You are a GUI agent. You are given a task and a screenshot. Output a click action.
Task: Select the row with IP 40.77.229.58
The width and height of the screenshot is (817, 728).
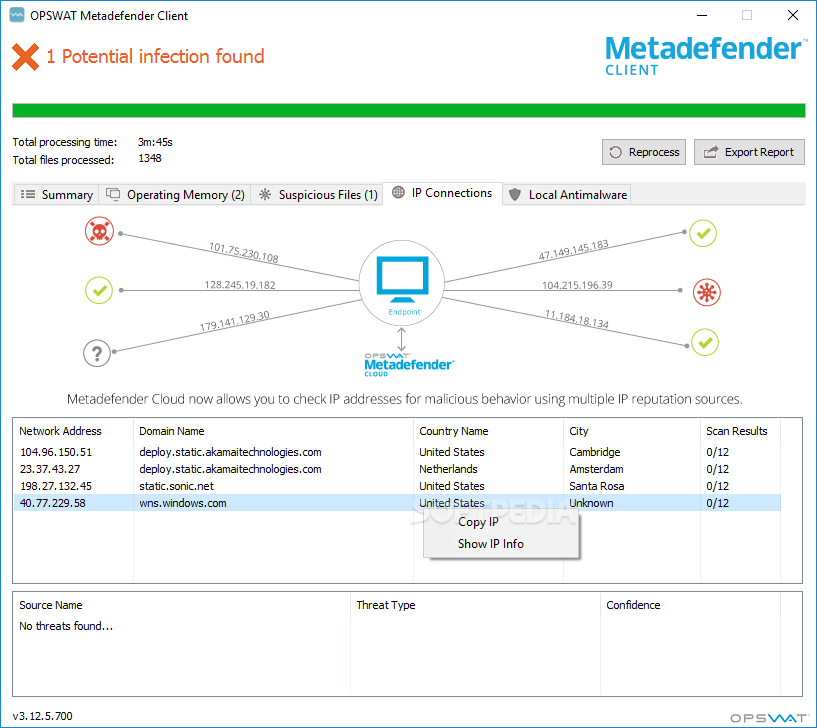pos(397,503)
